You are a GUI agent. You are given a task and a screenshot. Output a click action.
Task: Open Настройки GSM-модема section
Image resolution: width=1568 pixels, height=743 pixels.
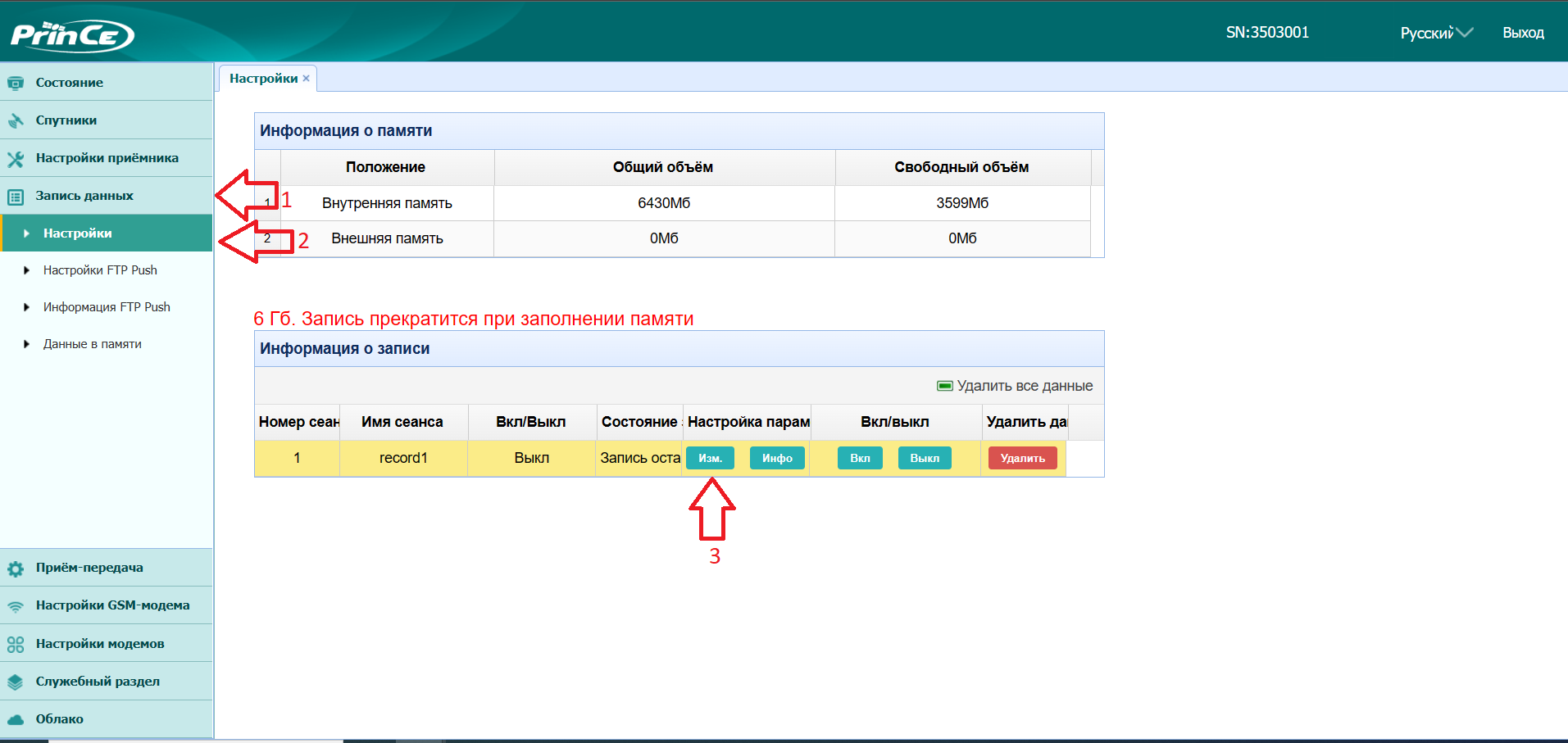pos(107,605)
